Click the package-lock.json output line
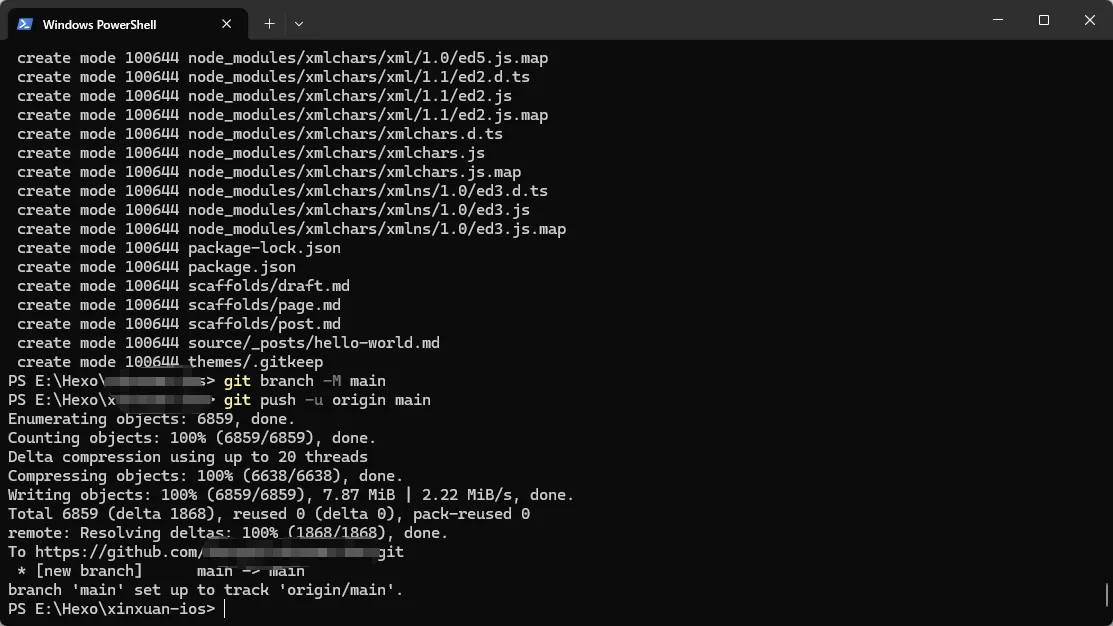 (264, 248)
